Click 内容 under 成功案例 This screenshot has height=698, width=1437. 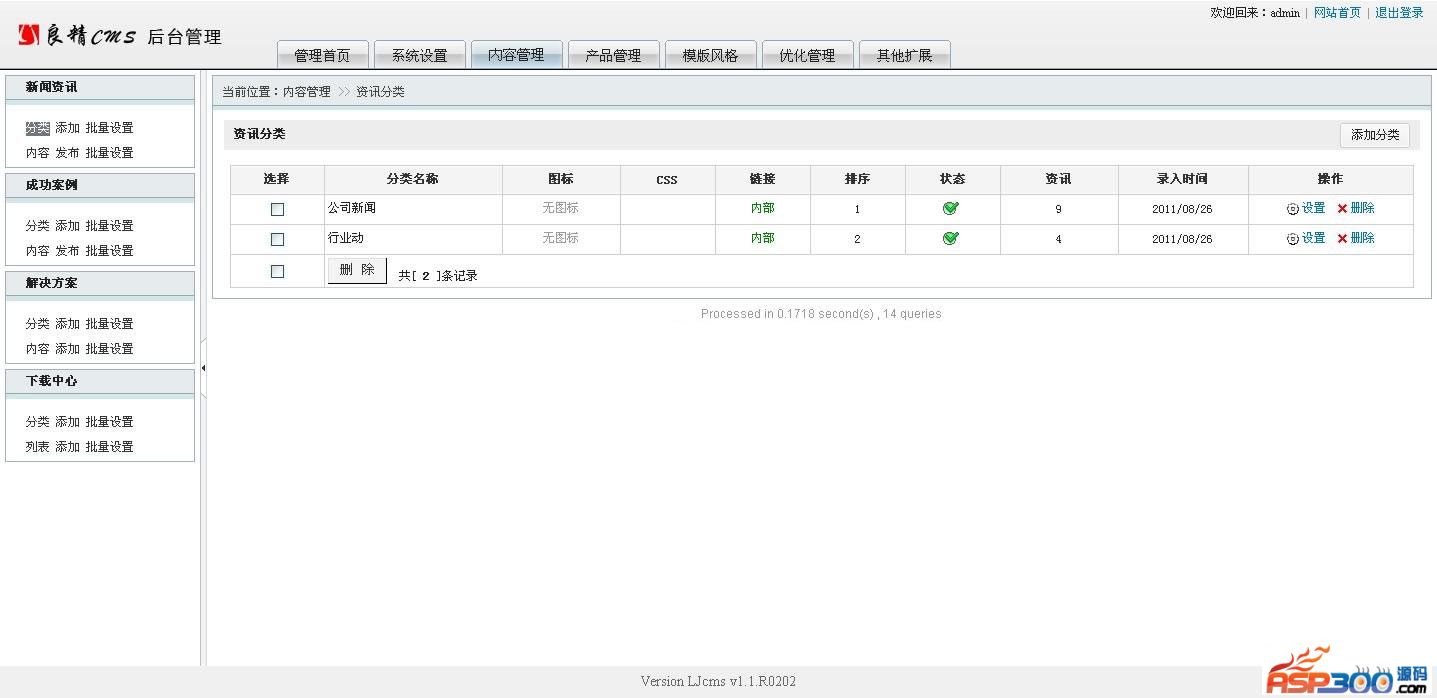[37, 251]
